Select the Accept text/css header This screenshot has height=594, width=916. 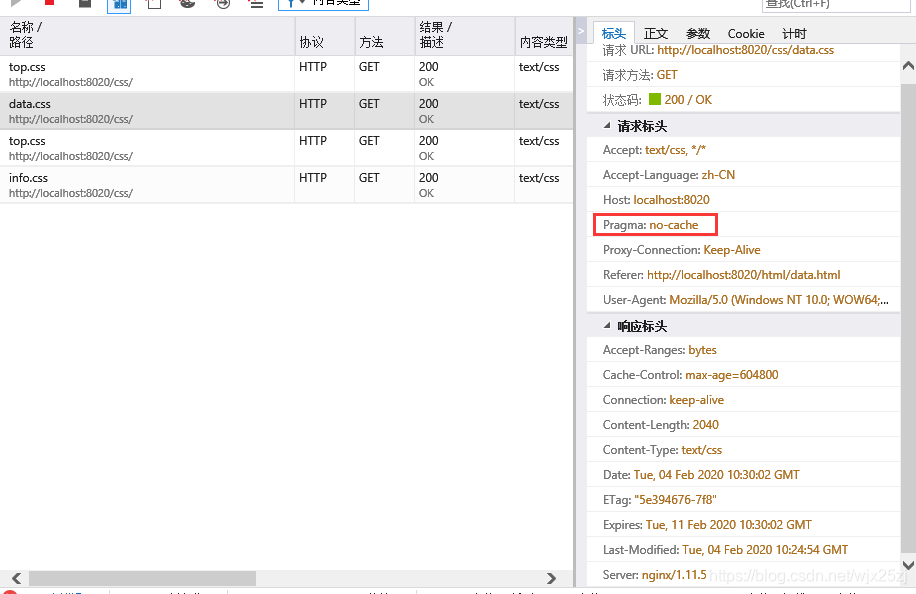(x=743, y=150)
